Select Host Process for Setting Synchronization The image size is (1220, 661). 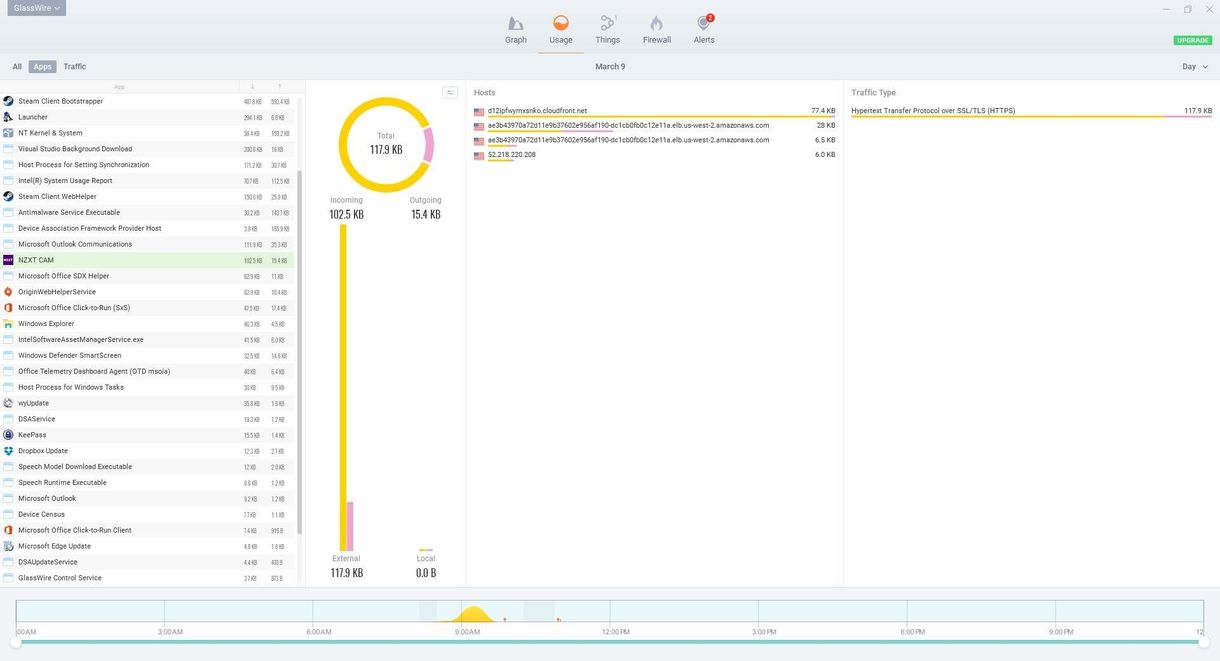(148, 165)
